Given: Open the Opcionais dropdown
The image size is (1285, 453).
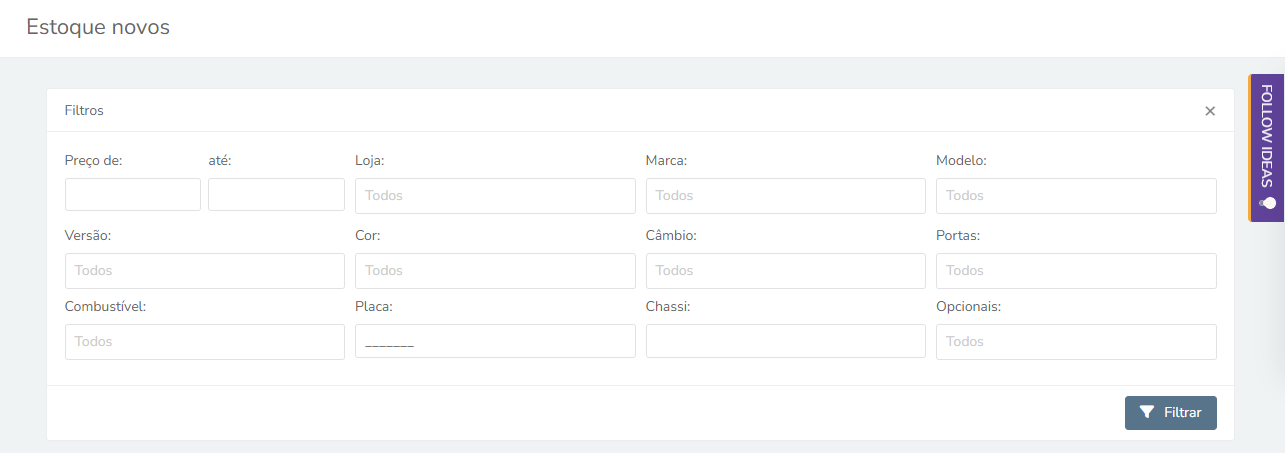Looking at the screenshot, I should [1076, 342].
